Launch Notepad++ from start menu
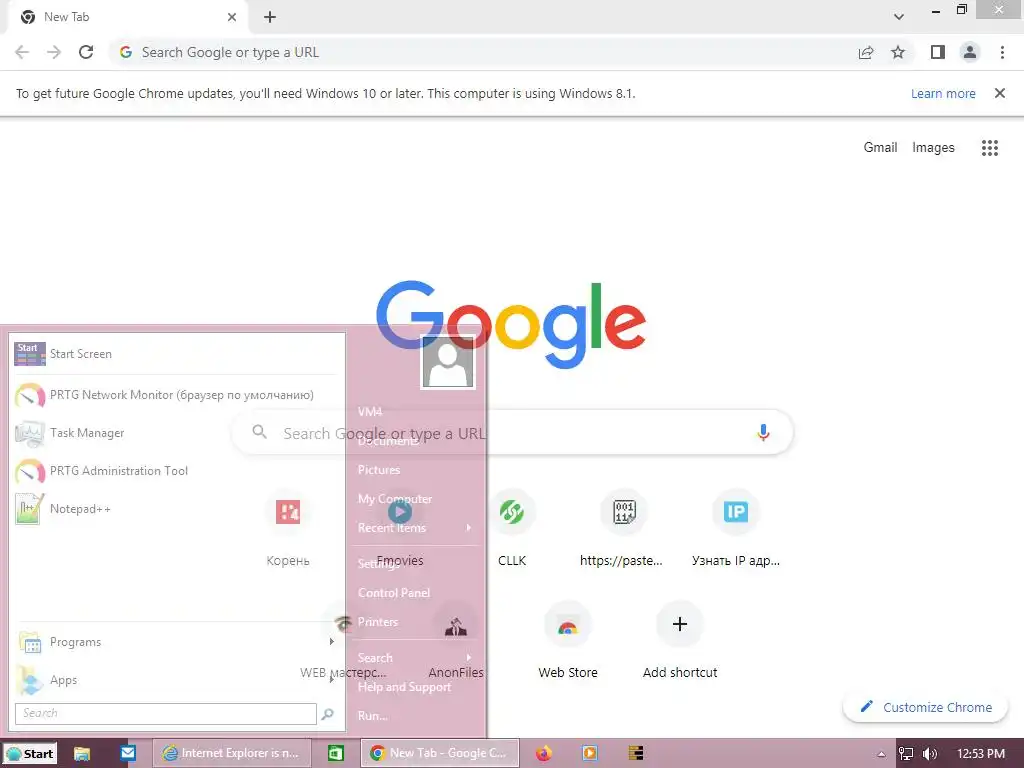 pos(175,509)
